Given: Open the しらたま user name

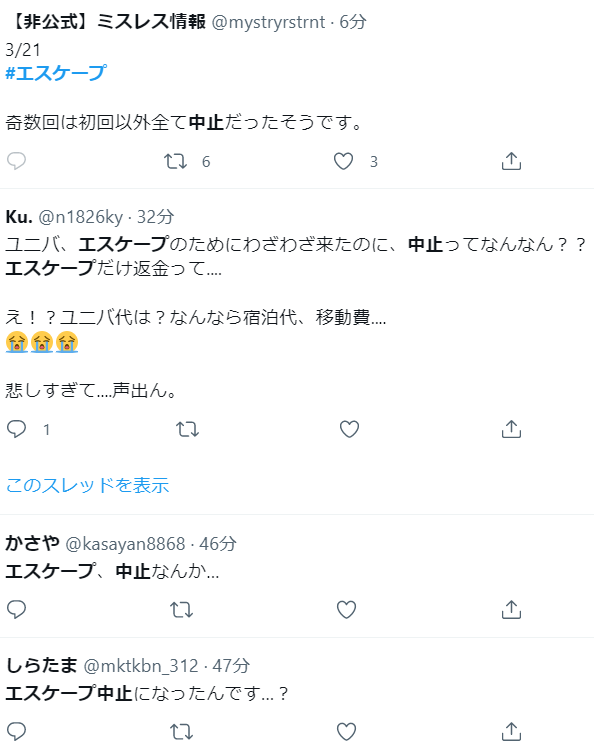Looking at the screenshot, I should click(x=41, y=665).
